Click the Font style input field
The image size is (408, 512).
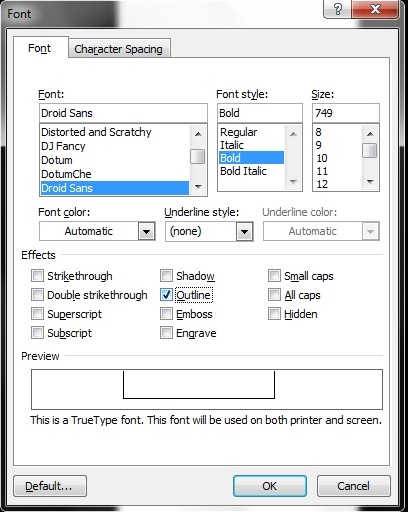260,113
